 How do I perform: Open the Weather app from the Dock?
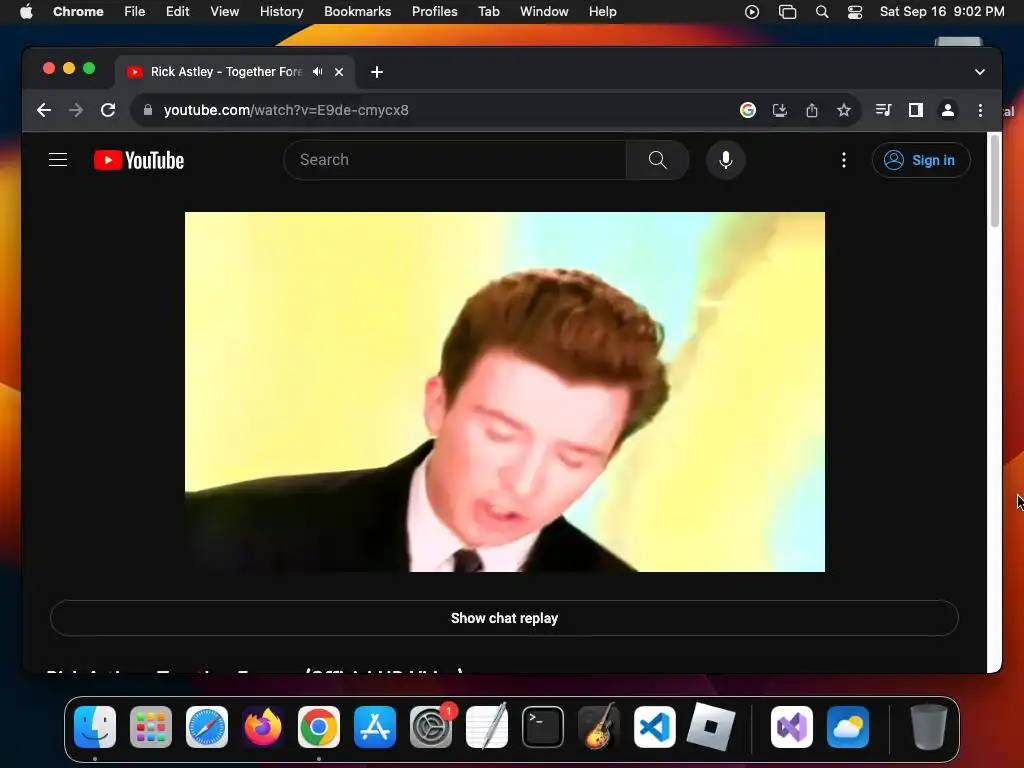[848, 726]
